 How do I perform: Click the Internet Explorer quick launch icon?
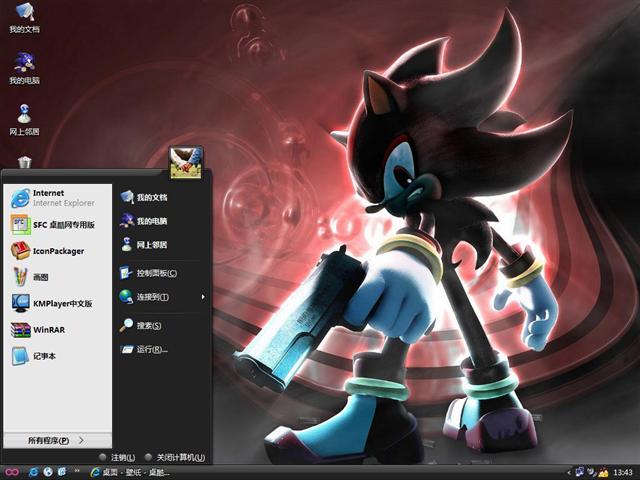coord(34,472)
